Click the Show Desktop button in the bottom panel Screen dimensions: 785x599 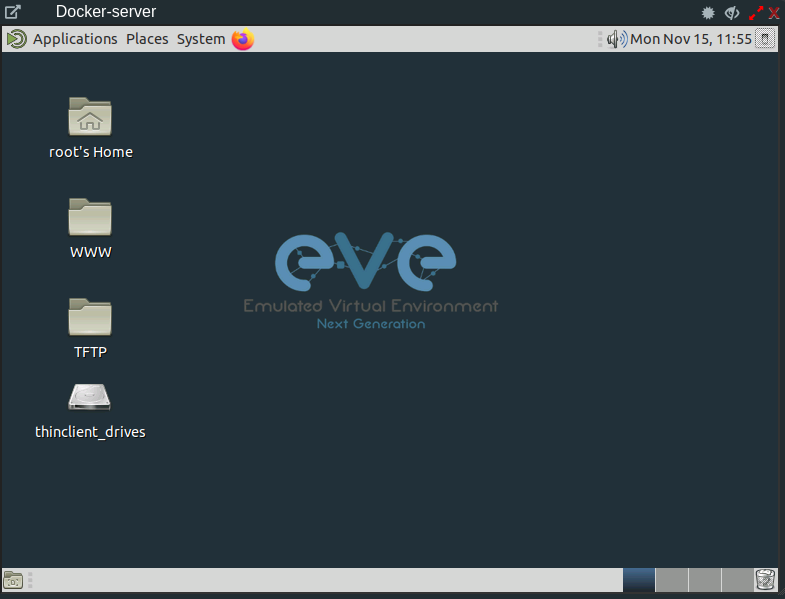point(14,580)
